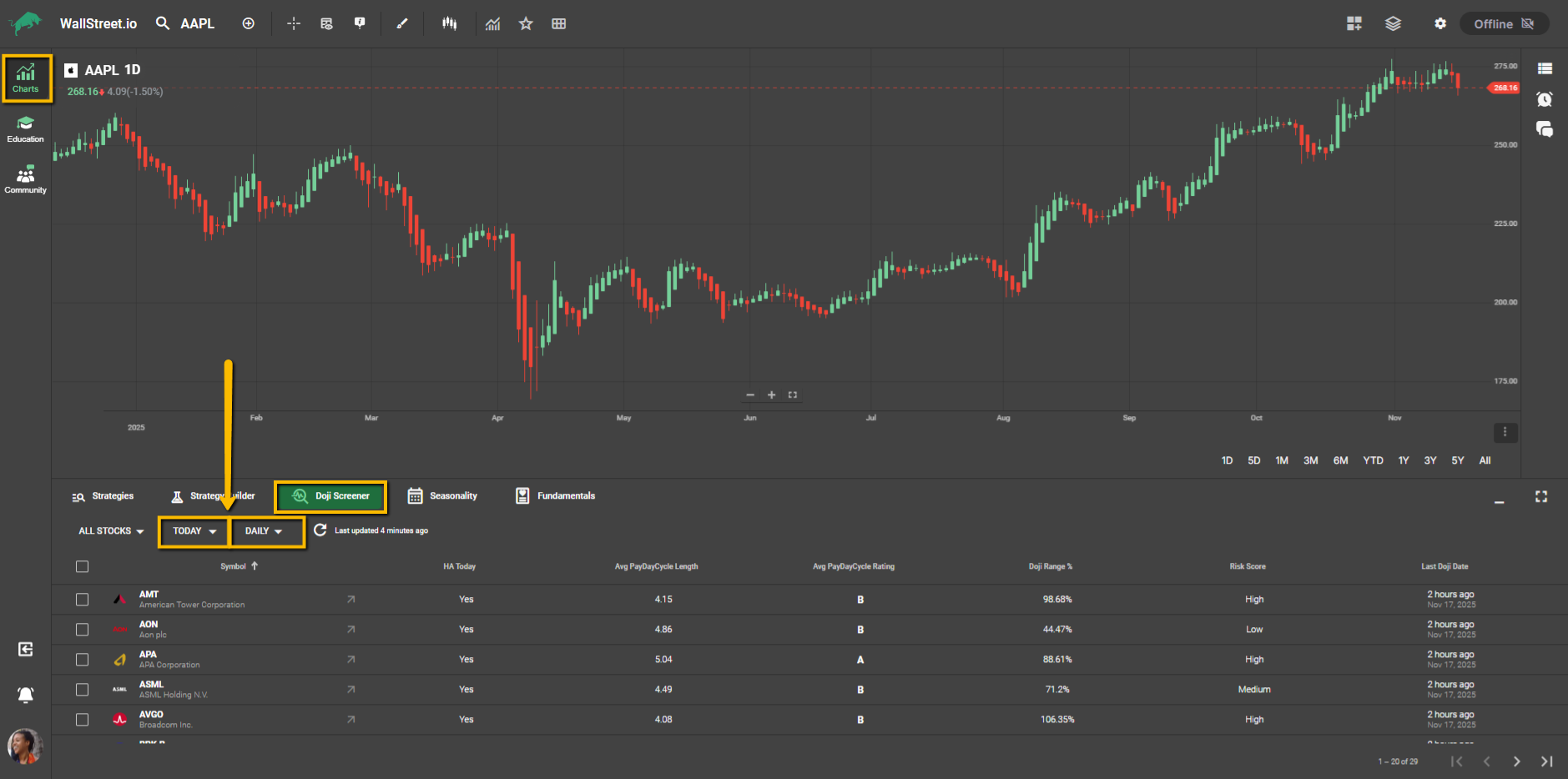
Task: Open the Community sidebar section
Action: [26, 179]
